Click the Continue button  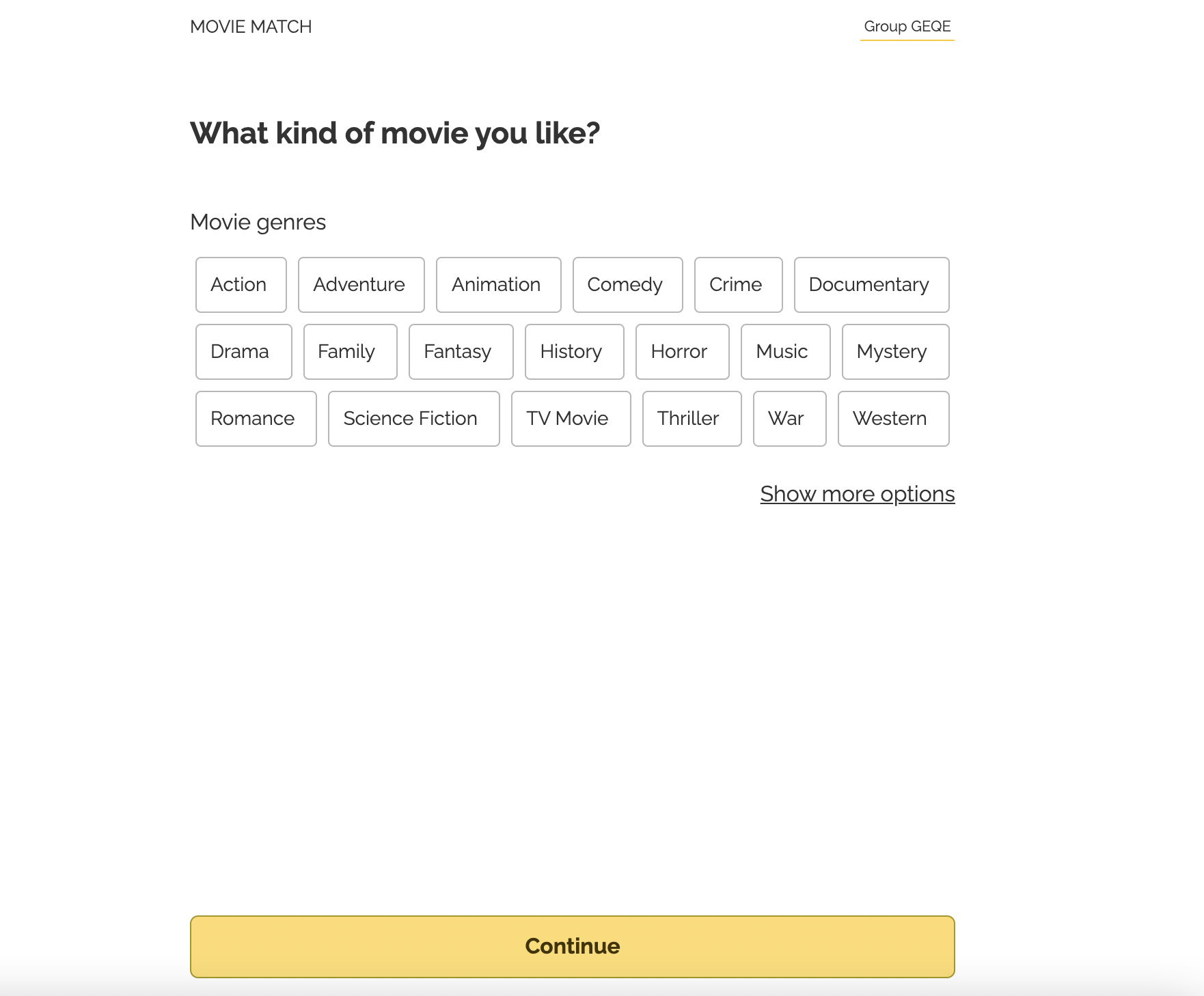pos(572,946)
